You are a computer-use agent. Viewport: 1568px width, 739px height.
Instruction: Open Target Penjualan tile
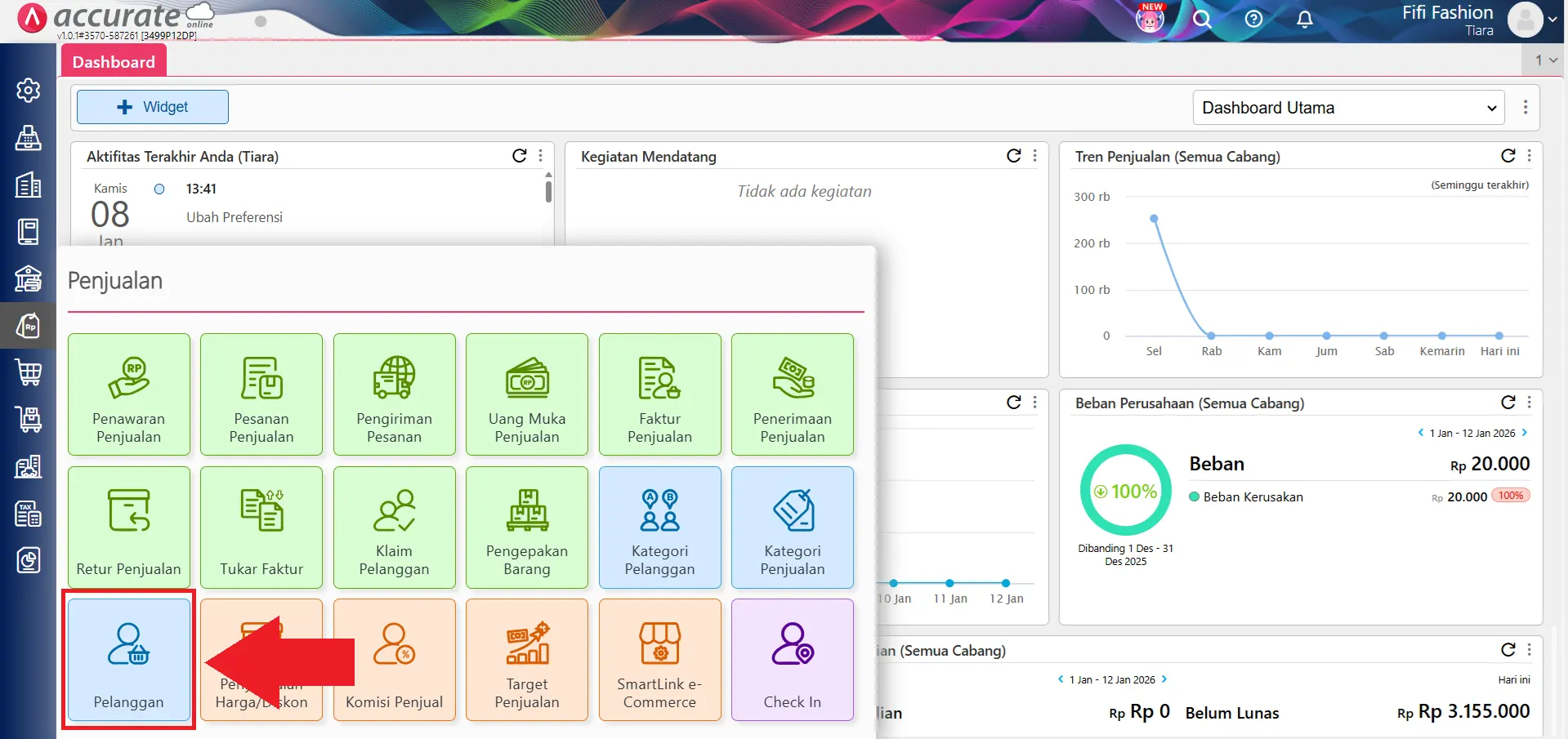(x=526, y=659)
